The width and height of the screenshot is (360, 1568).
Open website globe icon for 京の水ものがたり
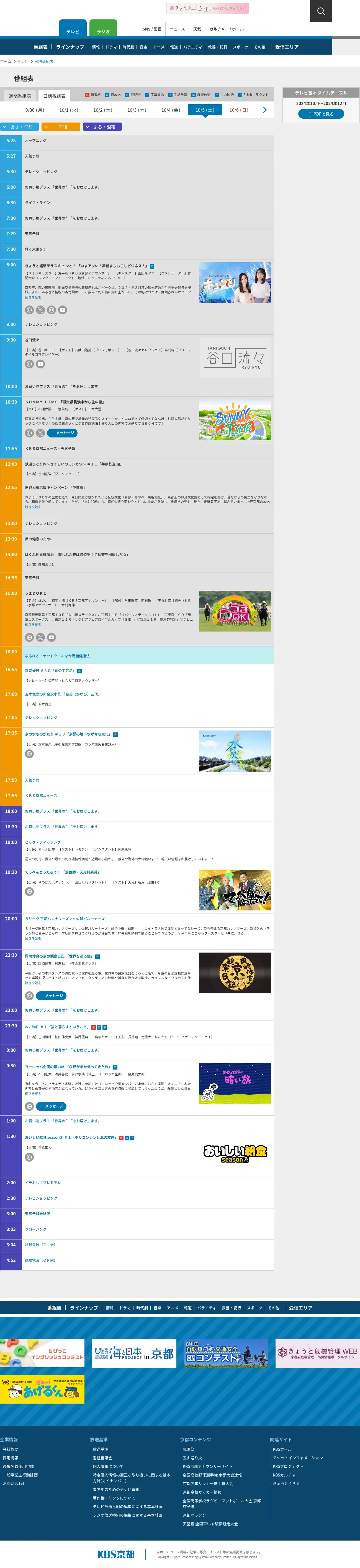(x=29, y=754)
